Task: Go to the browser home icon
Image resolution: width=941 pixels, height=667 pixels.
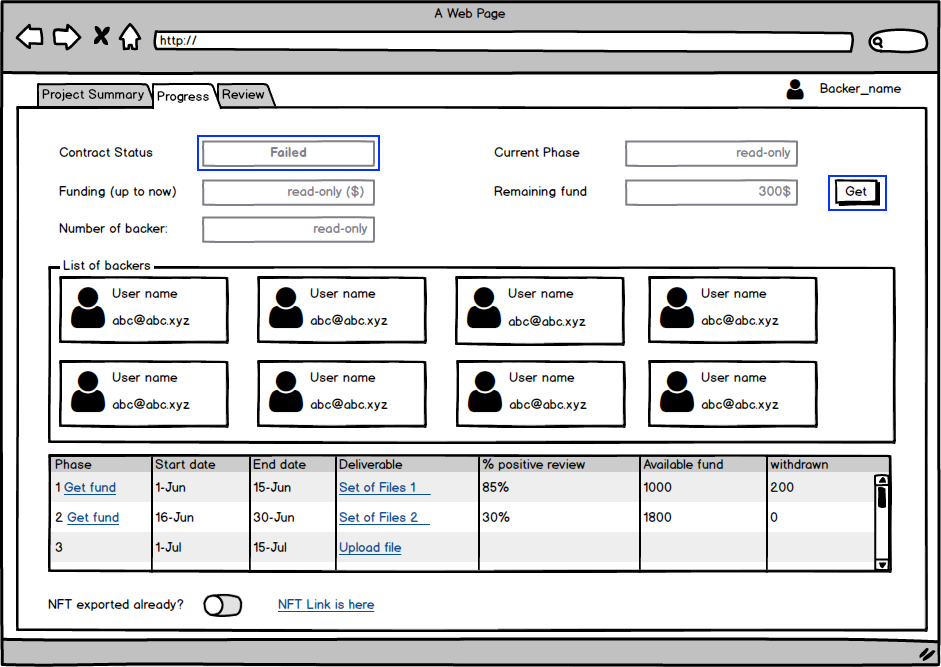Action: [130, 37]
